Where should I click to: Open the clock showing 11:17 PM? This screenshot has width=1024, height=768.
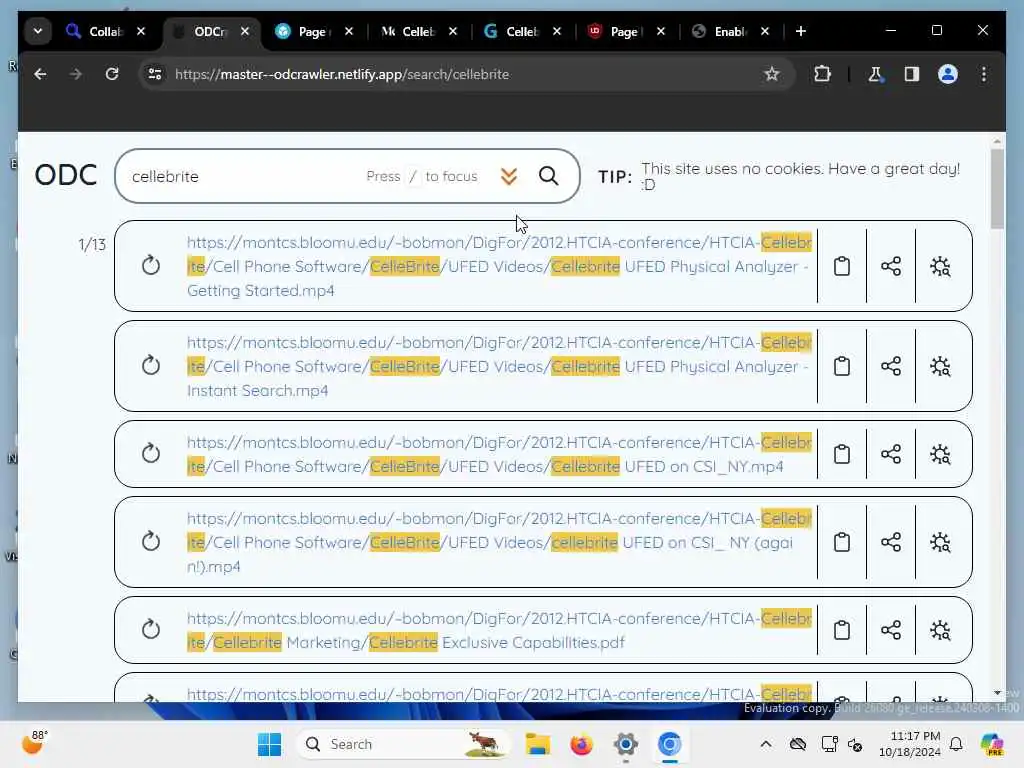point(910,744)
